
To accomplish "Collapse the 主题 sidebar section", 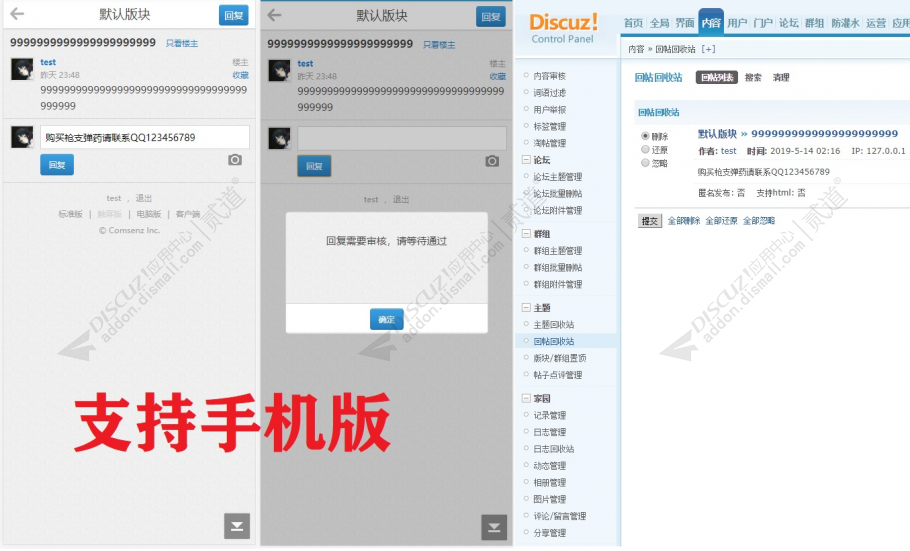I will [526, 308].
